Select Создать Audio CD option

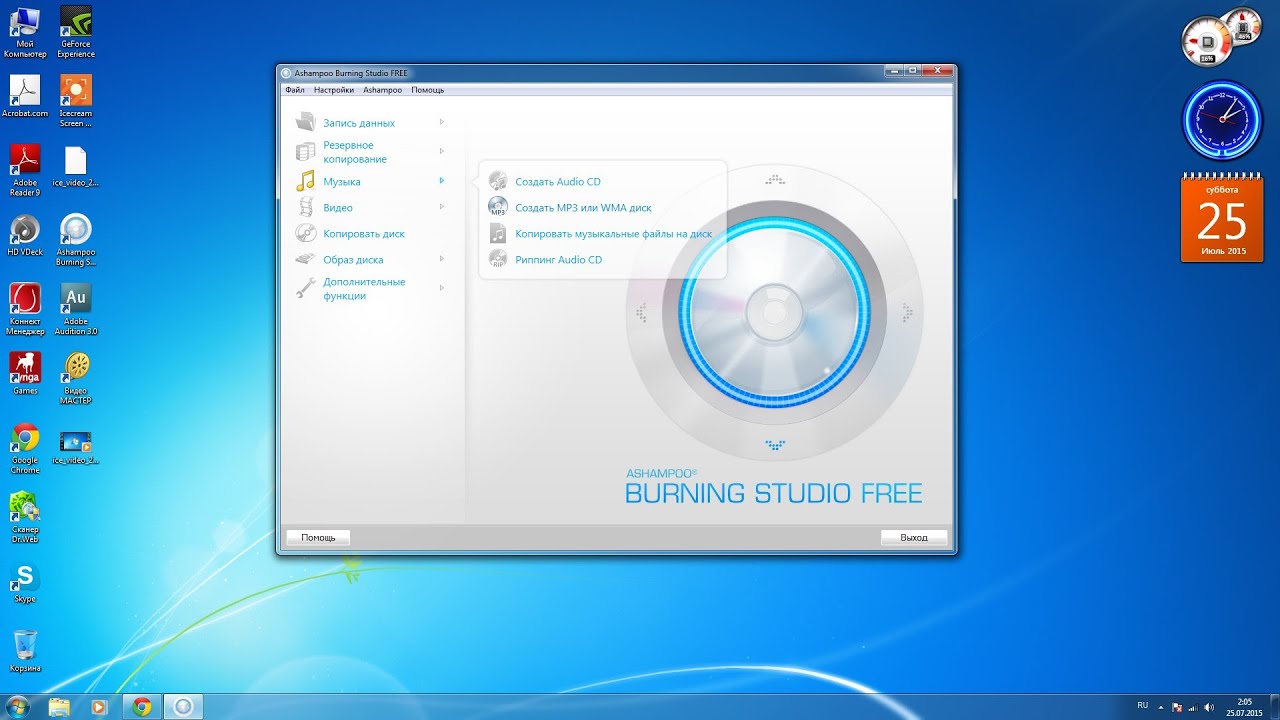click(558, 182)
